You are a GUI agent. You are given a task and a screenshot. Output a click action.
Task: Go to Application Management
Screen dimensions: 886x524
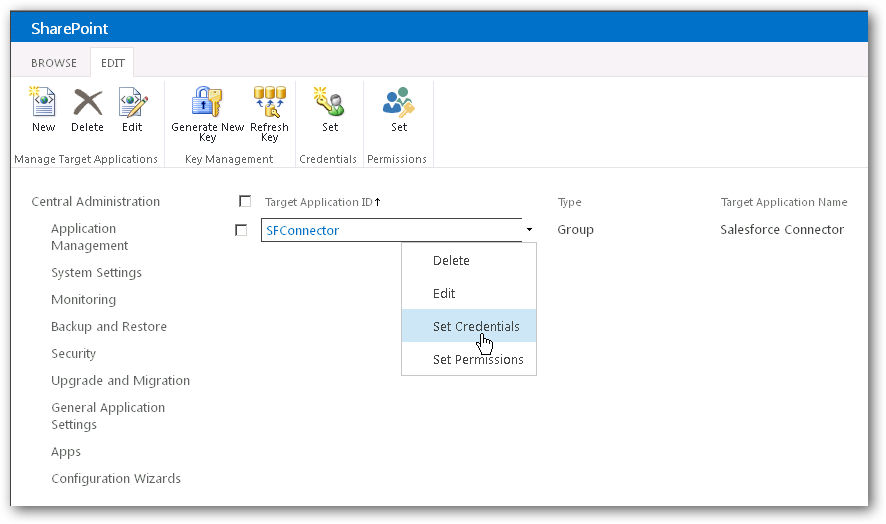point(89,237)
